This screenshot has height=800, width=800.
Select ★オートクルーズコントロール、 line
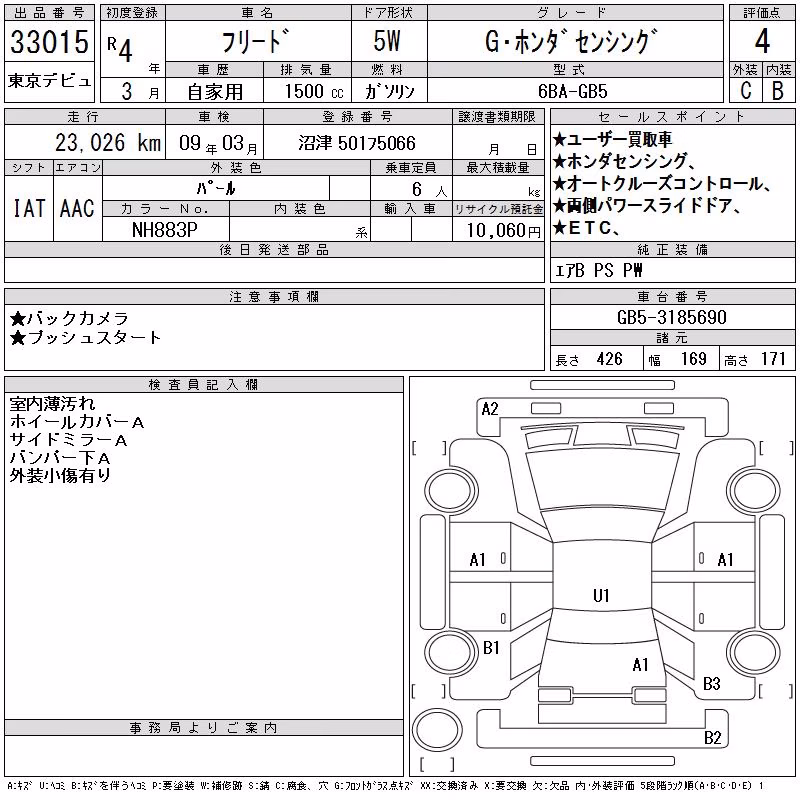[x=662, y=183]
